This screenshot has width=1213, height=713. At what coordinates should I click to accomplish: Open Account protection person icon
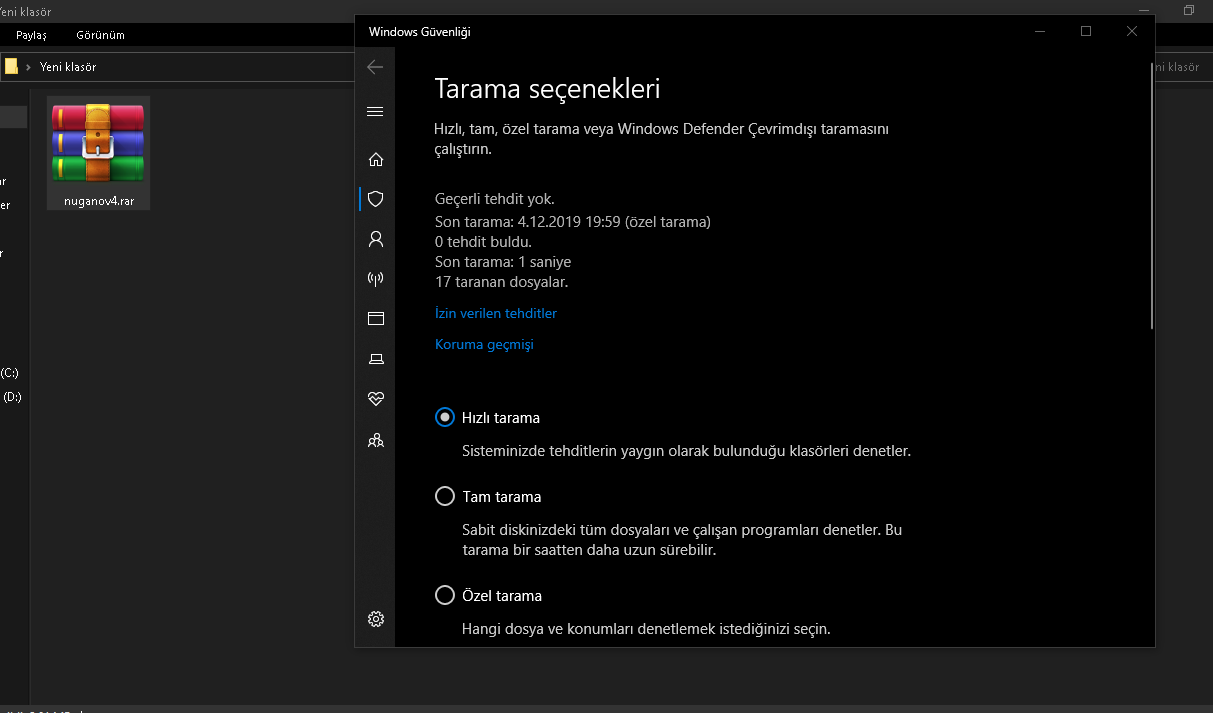(x=376, y=239)
